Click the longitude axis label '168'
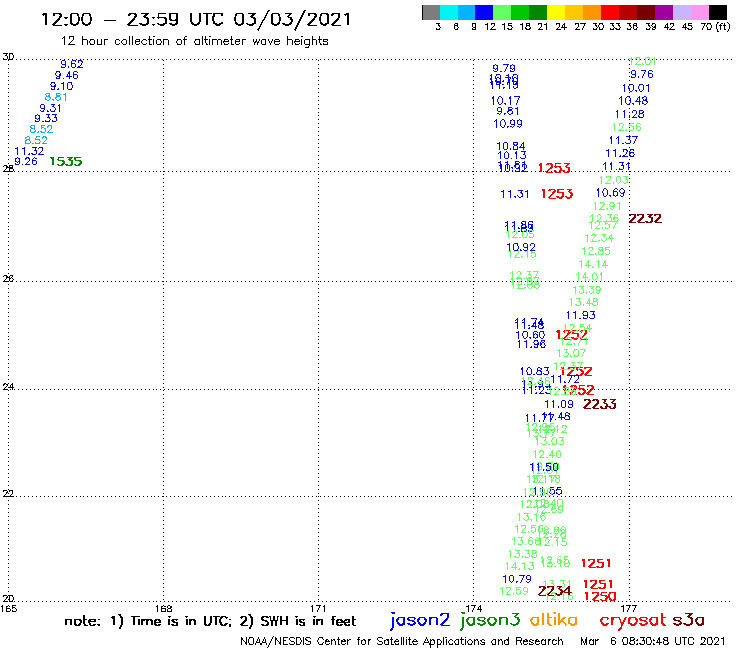Image resolution: width=740 pixels, height=650 pixels. [163, 608]
